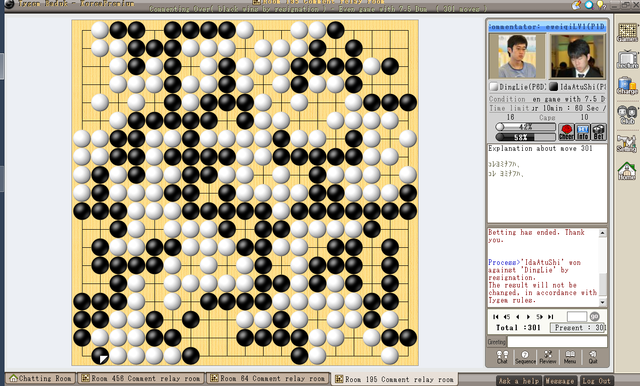
Task: Open the Club icon in the sidebar
Action: pos(627,115)
